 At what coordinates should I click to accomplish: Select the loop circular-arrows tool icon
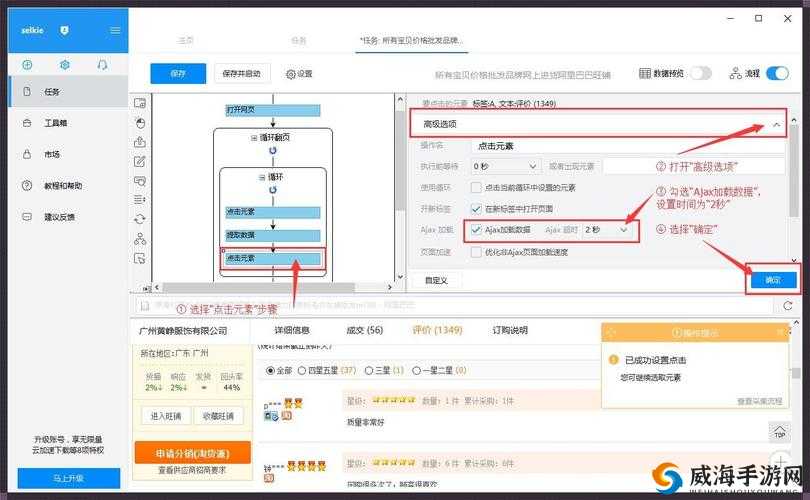[x=140, y=219]
